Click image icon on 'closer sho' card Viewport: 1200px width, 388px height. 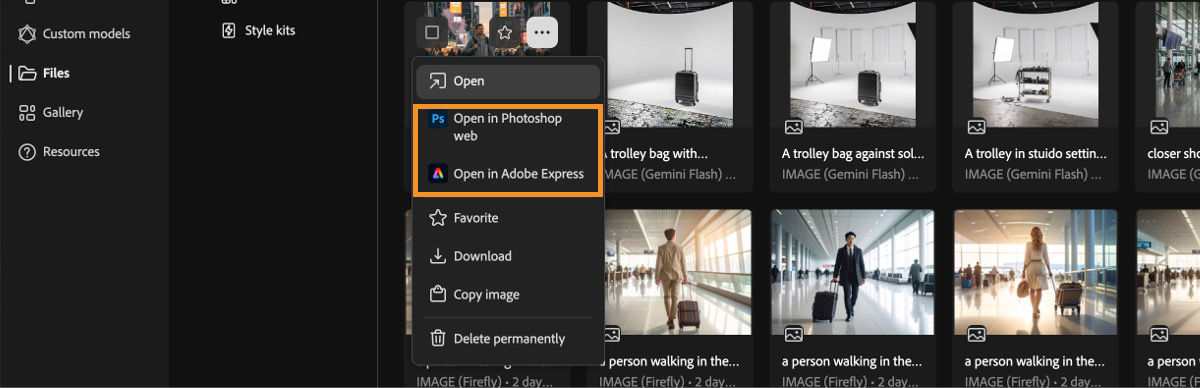(1159, 127)
